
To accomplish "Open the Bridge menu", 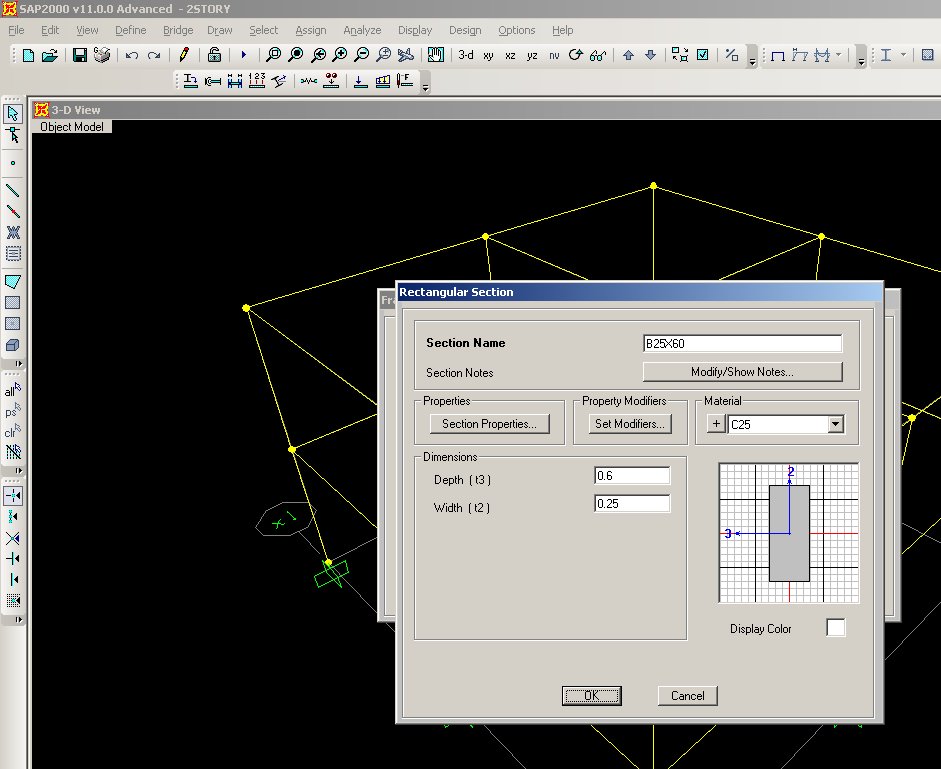I will point(178,30).
